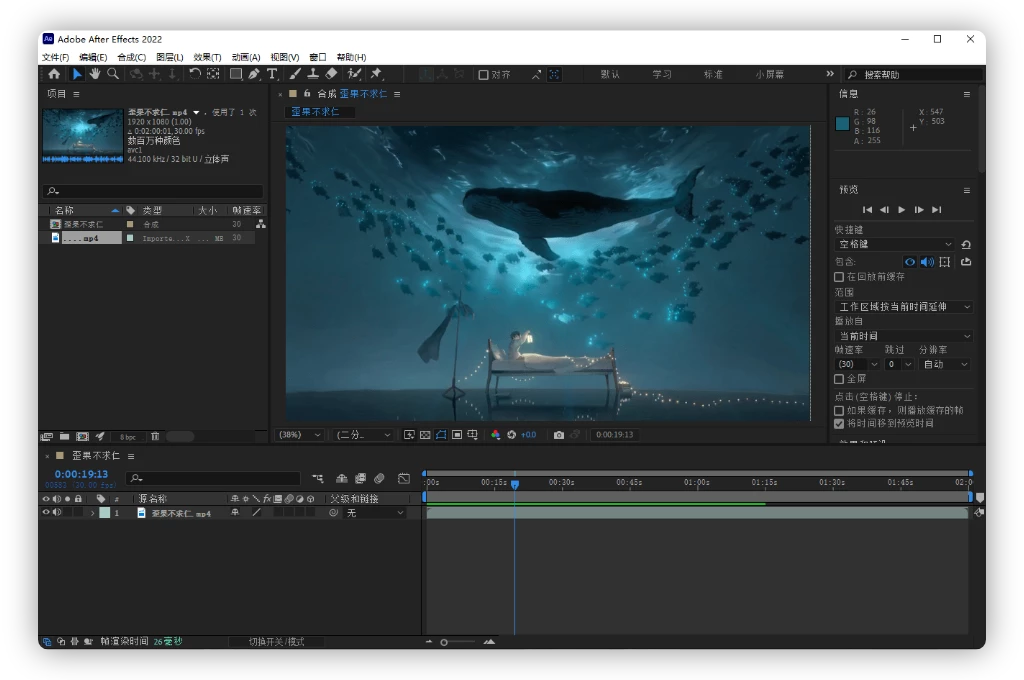This screenshot has width=1024, height=680.
Task: Open the 合成(C) menu
Action: [131, 57]
